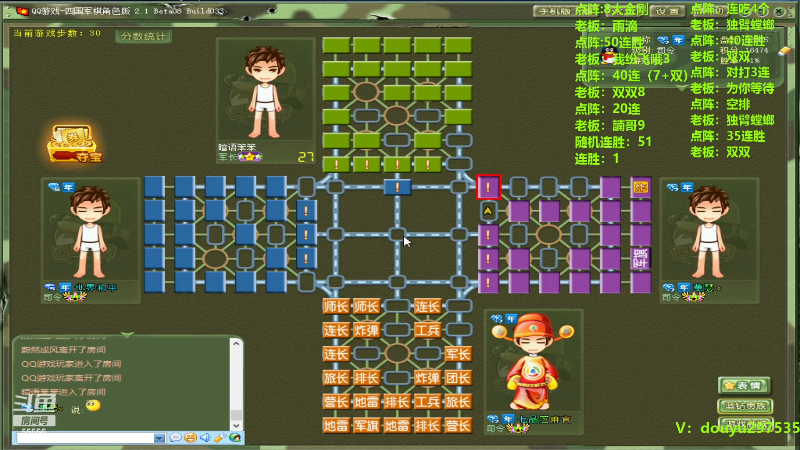Click the red-highlighted purple exclamation piece
Viewport: 800px width, 450px height.
488,187
